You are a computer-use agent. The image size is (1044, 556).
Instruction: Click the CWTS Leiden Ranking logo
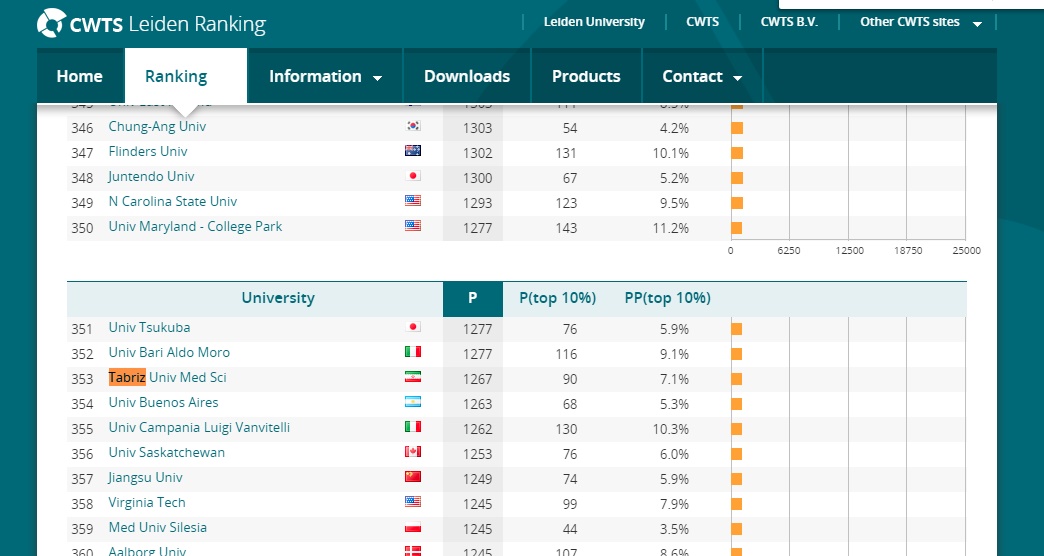pyautogui.click(x=151, y=23)
